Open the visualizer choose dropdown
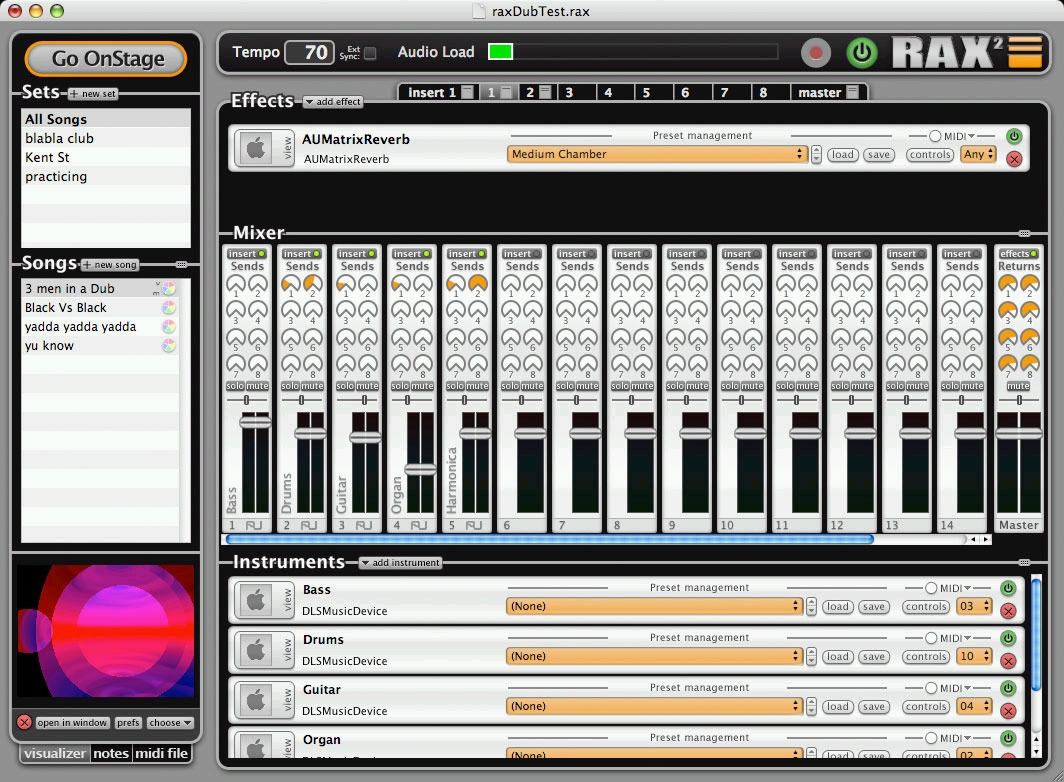This screenshot has width=1064, height=782. point(171,723)
